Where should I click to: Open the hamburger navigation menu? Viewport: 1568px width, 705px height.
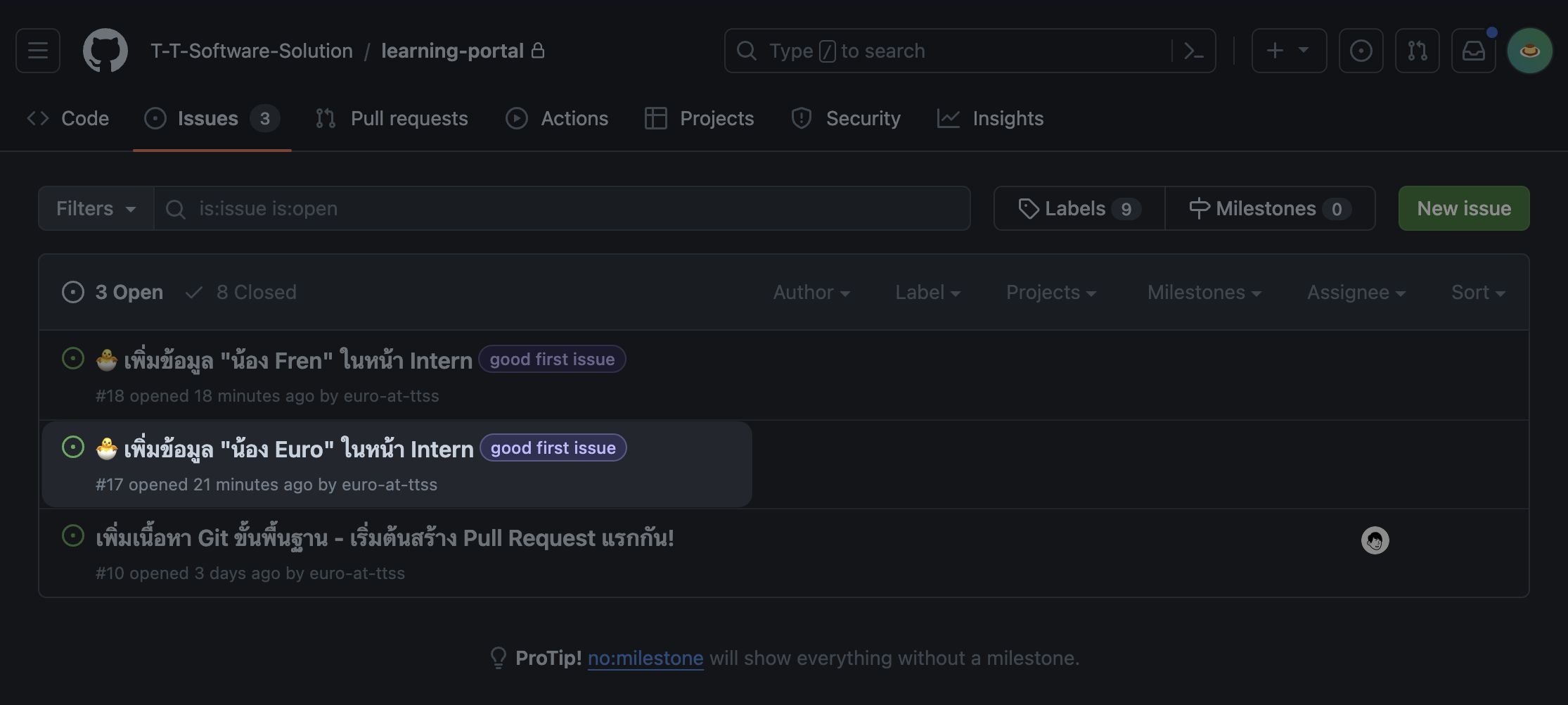coord(38,51)
